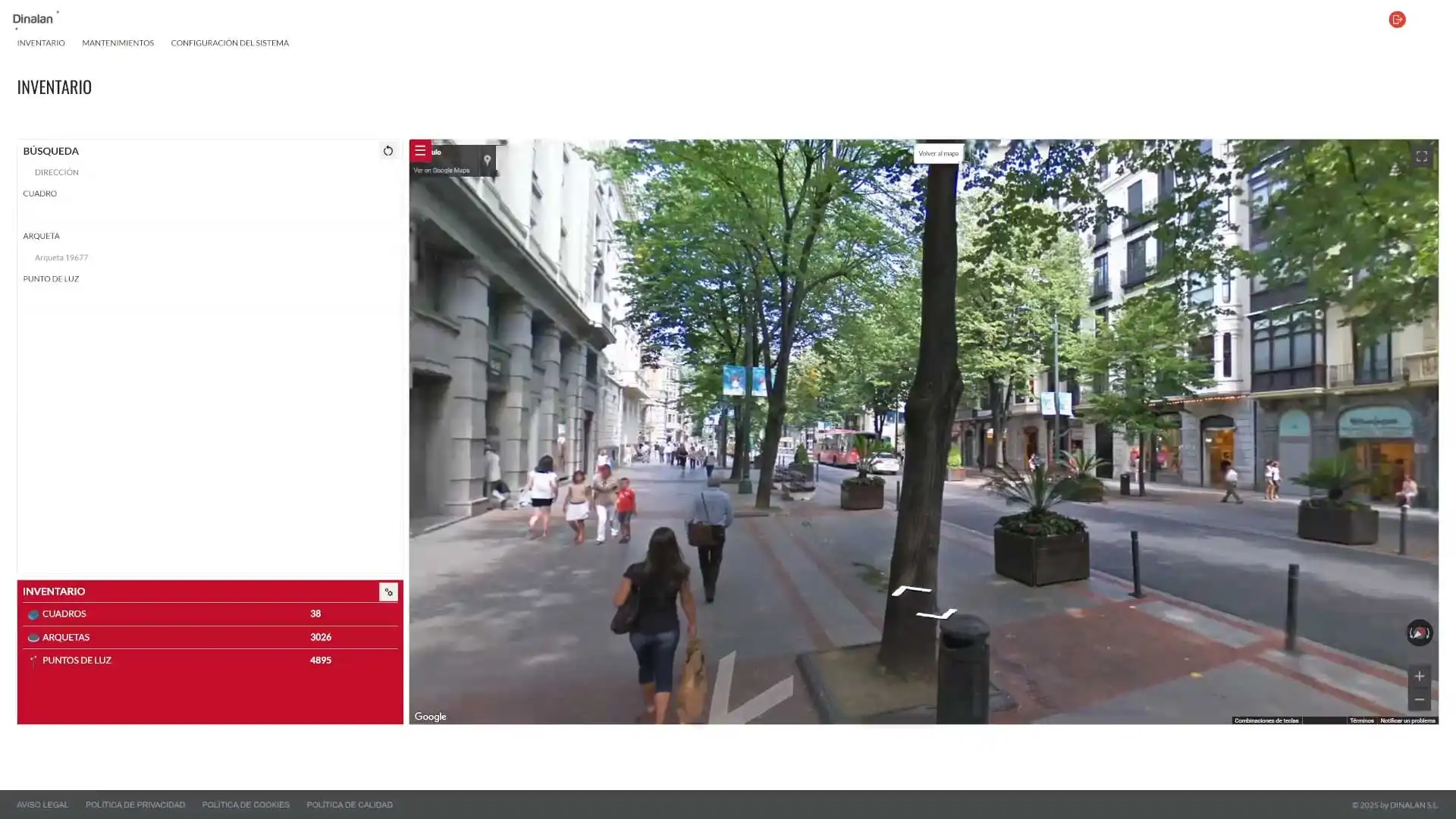Open Ver en Google Maps link
1456x819 pixels.
[x=441, y=171]
